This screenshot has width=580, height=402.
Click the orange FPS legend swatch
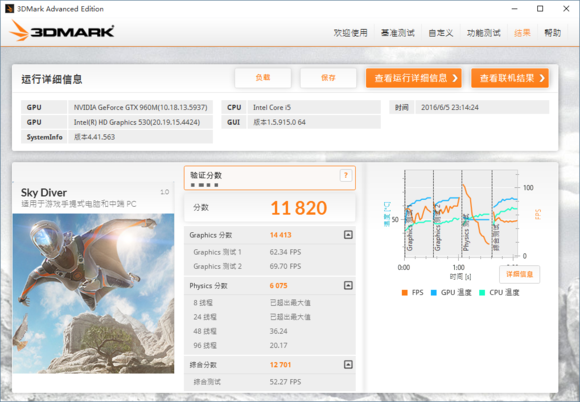point(404,293)
